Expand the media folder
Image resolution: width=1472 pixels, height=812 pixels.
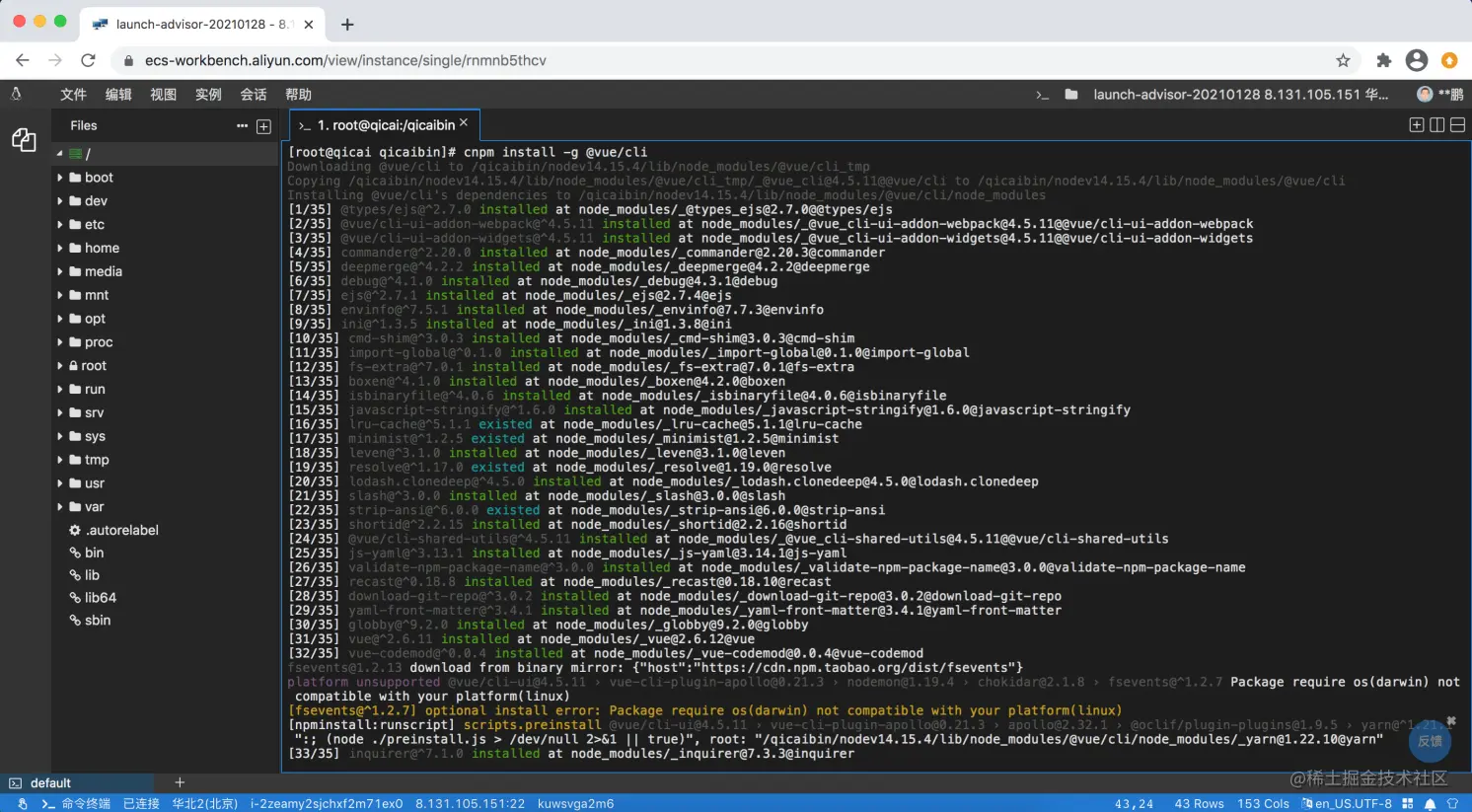click(60, 271)
